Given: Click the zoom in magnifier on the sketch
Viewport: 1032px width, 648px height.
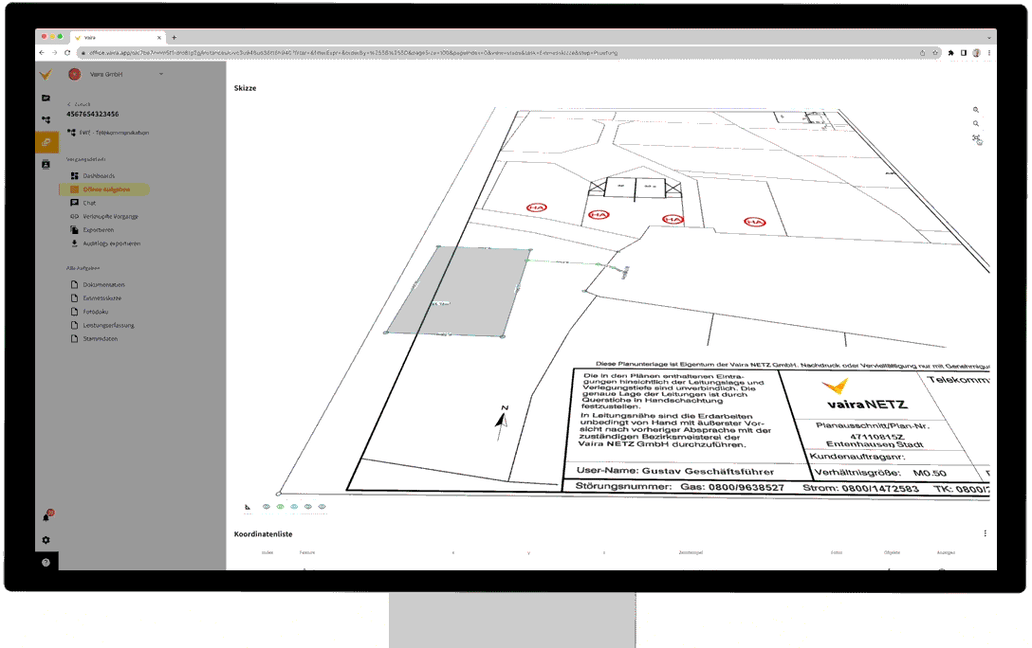Looking at the screenshot, I should pyautogui.click(x=976, y=110).
